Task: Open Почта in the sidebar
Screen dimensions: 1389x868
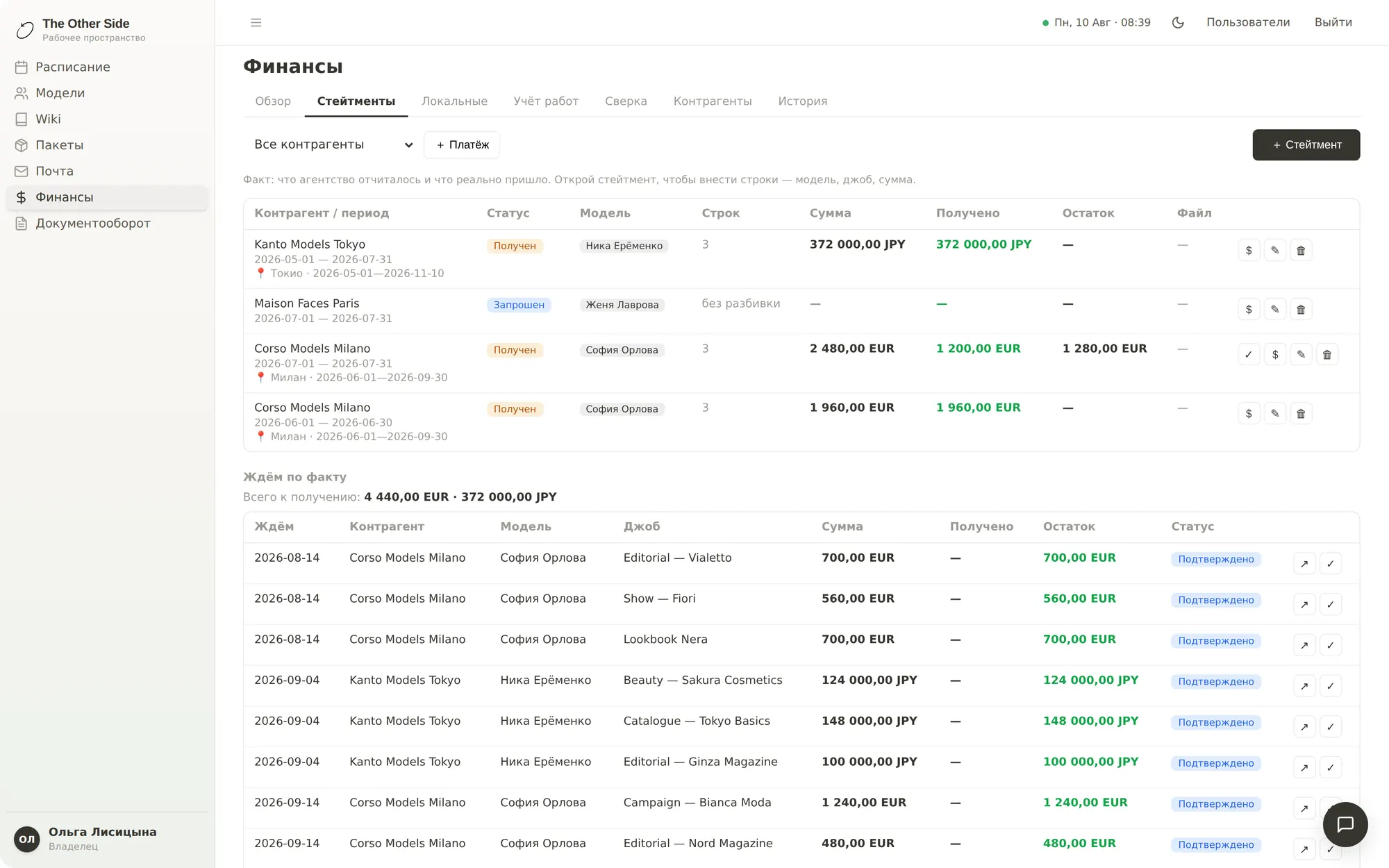Action: (107, 172)
